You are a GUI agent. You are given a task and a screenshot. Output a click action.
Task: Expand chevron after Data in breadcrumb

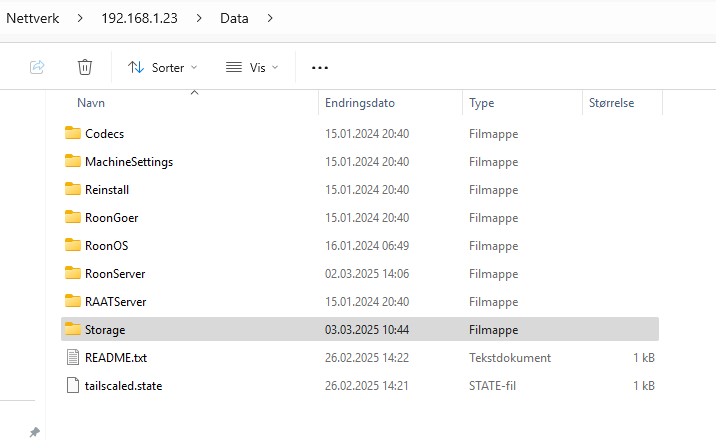tap(270, 18)
